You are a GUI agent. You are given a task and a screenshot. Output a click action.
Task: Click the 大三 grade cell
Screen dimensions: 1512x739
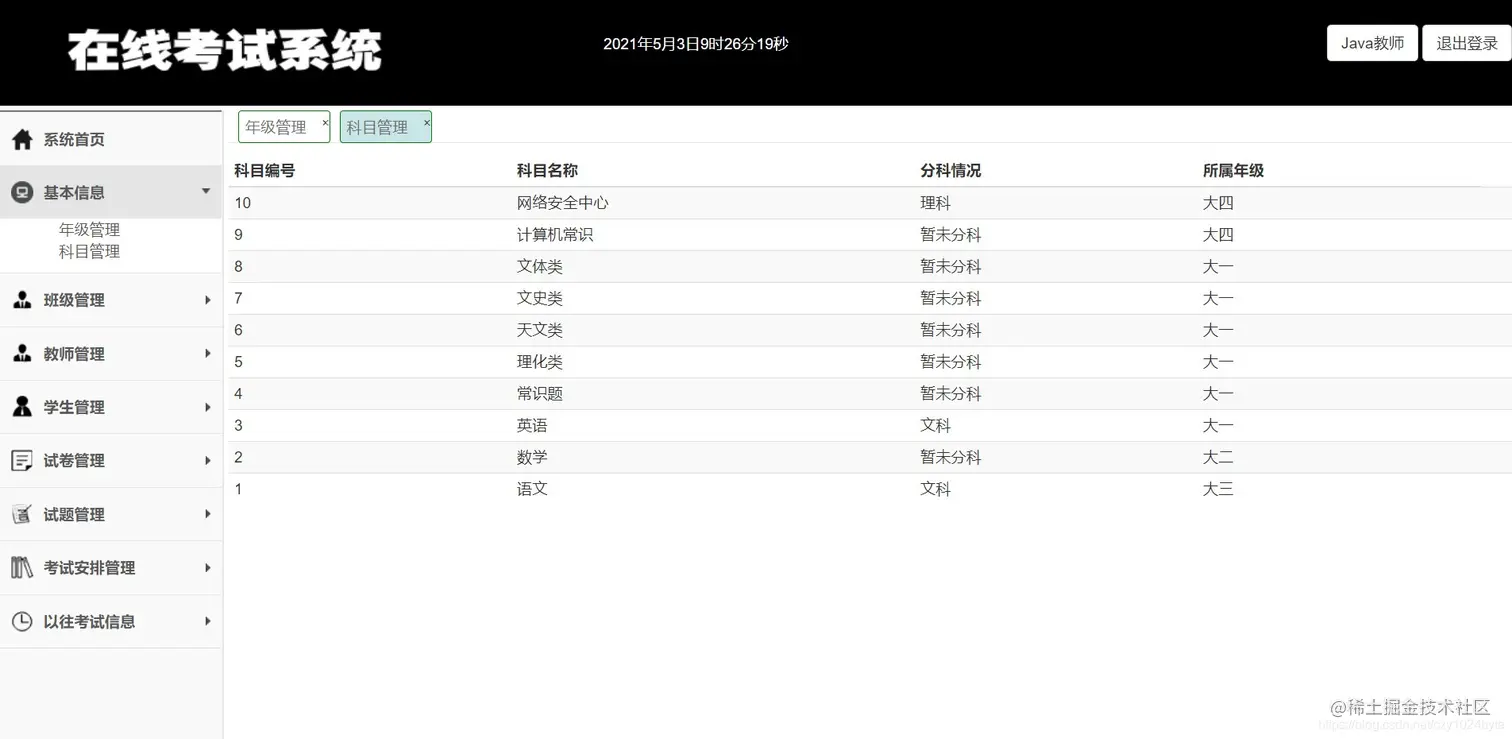point(1218,489)
